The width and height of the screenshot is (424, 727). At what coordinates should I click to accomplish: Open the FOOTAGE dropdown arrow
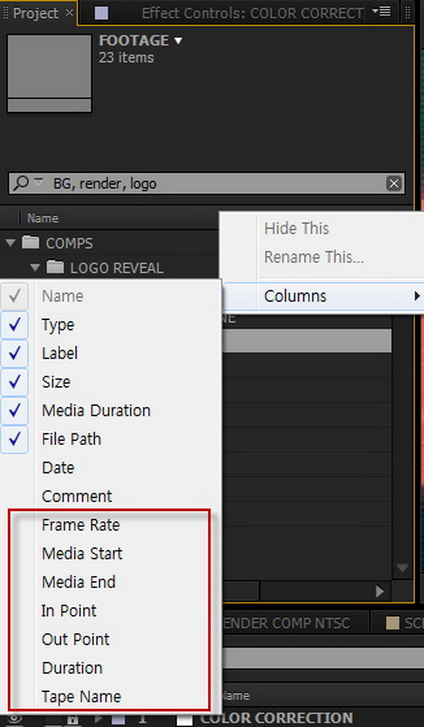point(178,41)
